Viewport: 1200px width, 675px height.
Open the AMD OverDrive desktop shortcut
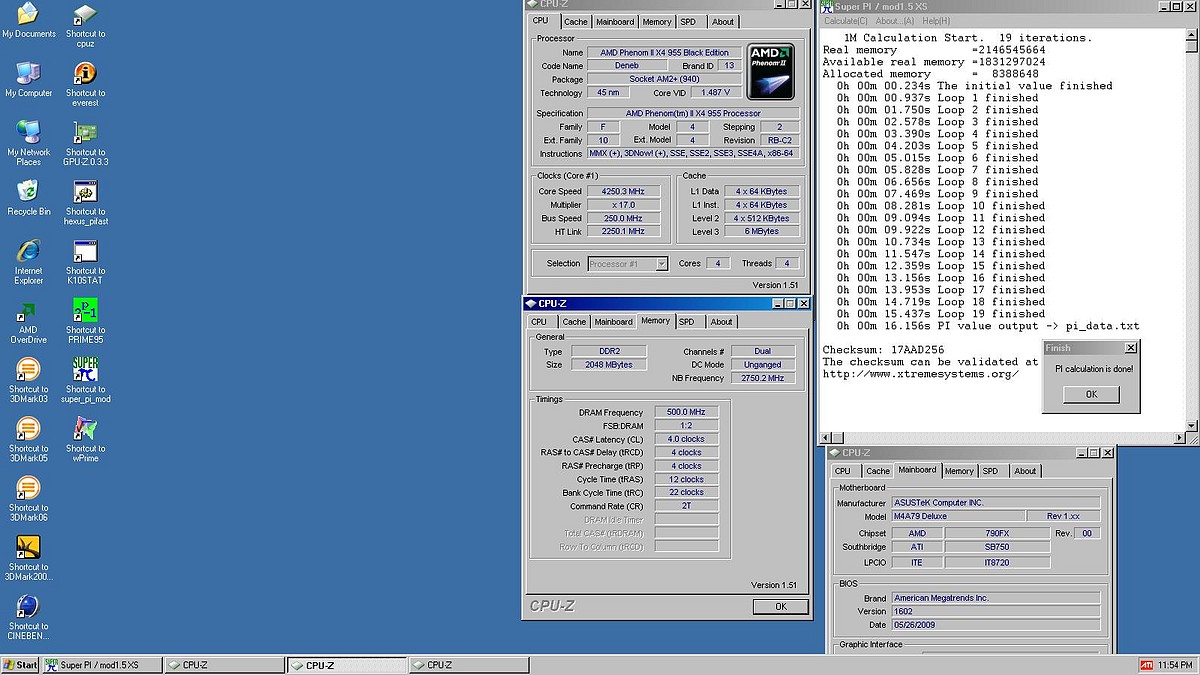[28, 311]
